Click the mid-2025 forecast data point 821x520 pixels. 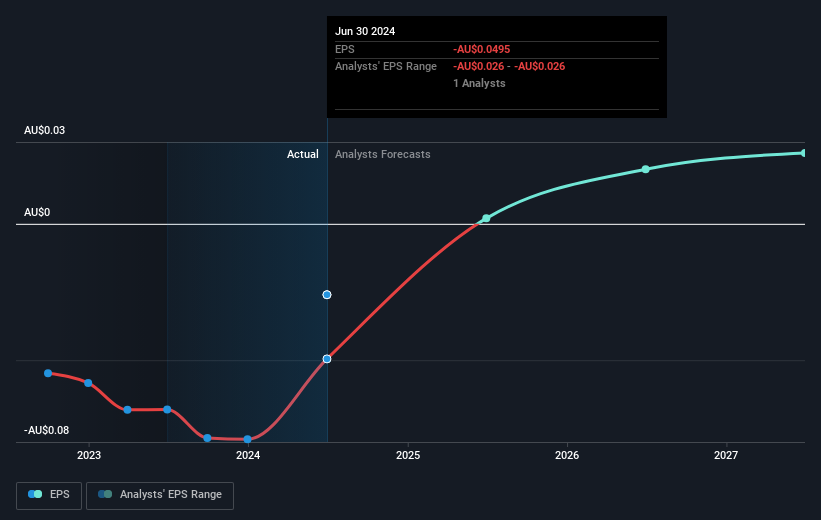486,218
